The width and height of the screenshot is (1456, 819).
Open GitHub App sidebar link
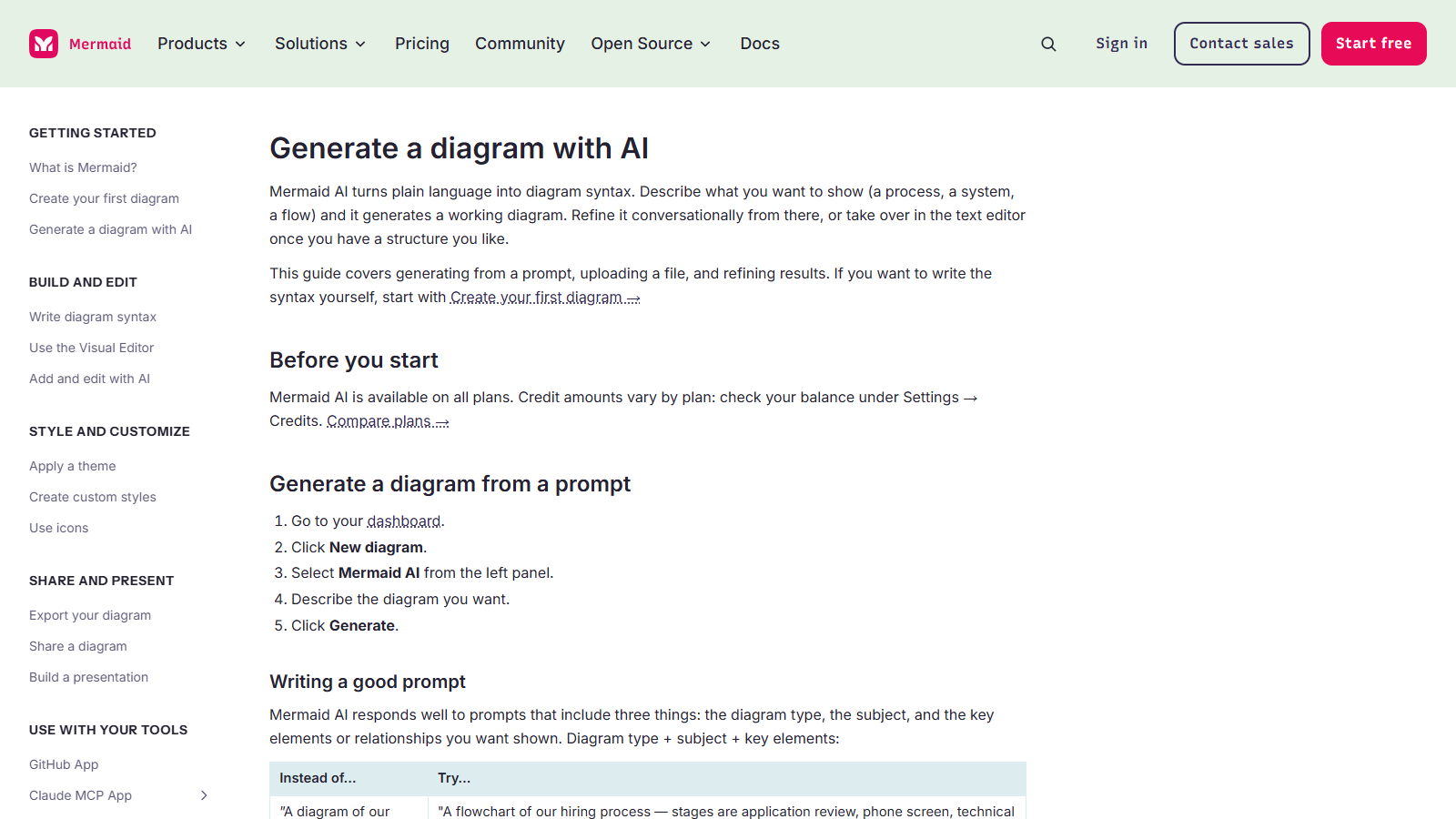[64, 764]
